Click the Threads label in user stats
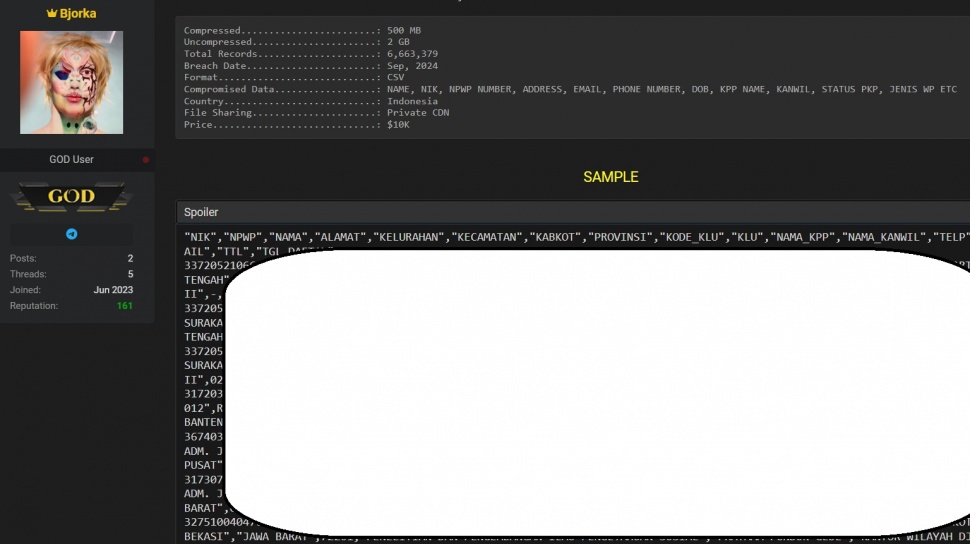The height and width of the screenshot is (544, 970). tap(28, 274)
